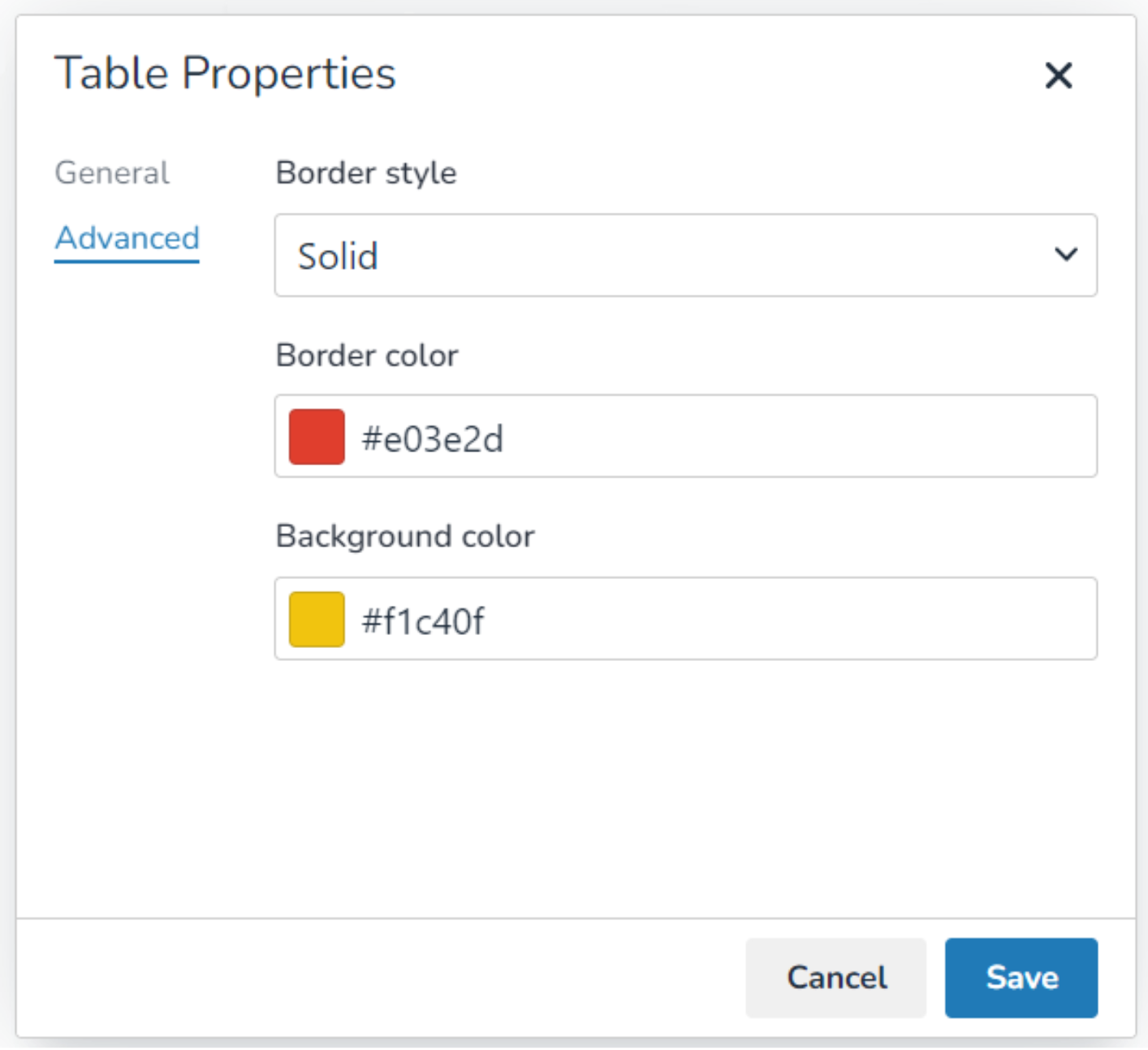
Task: Click the Background color label
Action: tap(404, 537)
